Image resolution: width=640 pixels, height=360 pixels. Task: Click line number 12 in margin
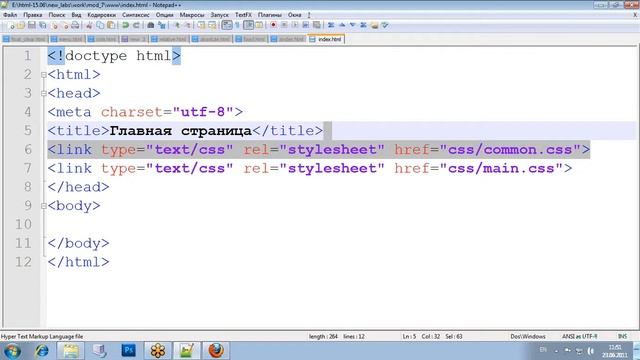[x=24, y=262]
